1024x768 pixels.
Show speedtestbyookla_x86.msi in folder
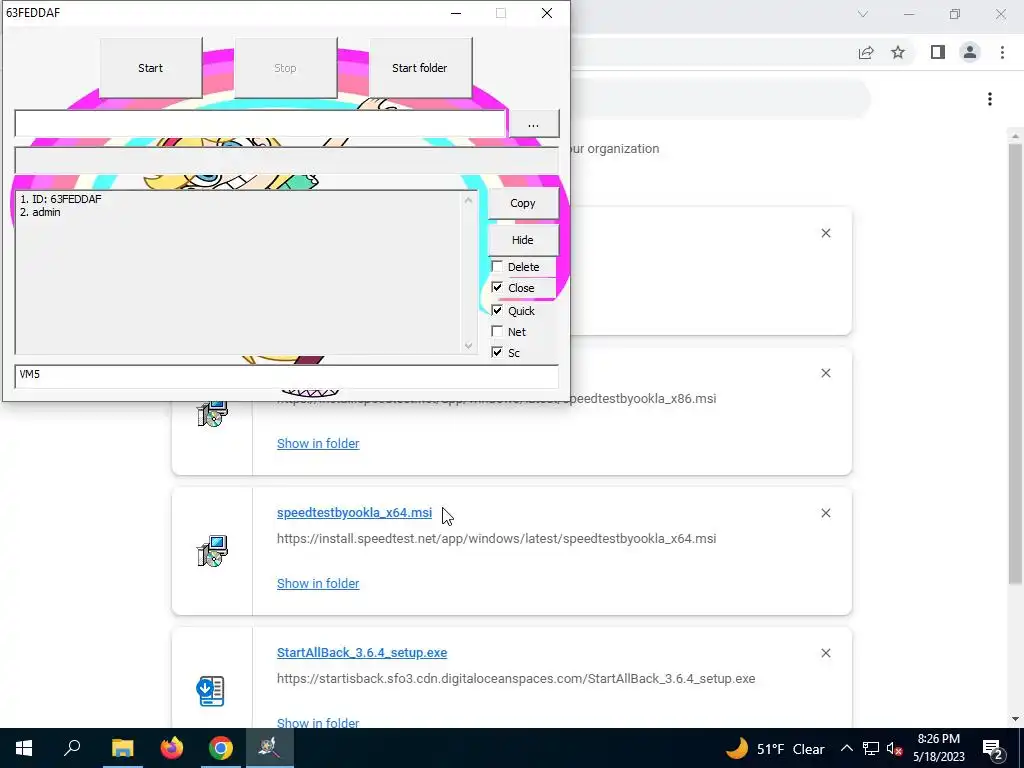318,443
